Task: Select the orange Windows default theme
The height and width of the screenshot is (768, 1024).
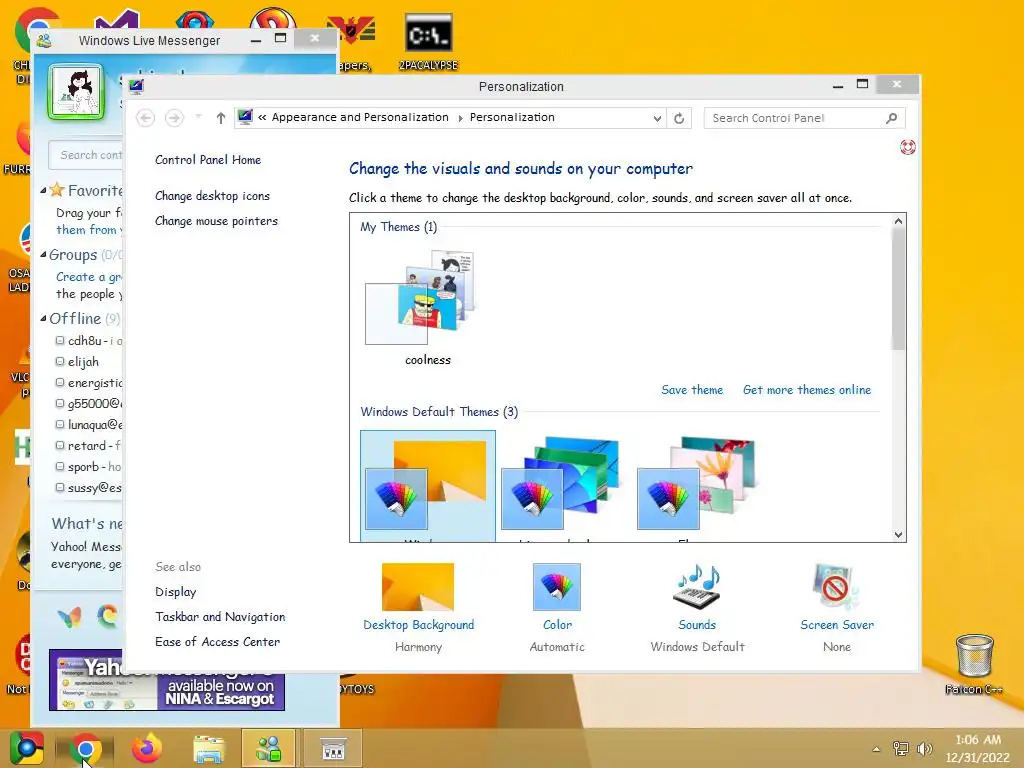Action: (428, 486)
